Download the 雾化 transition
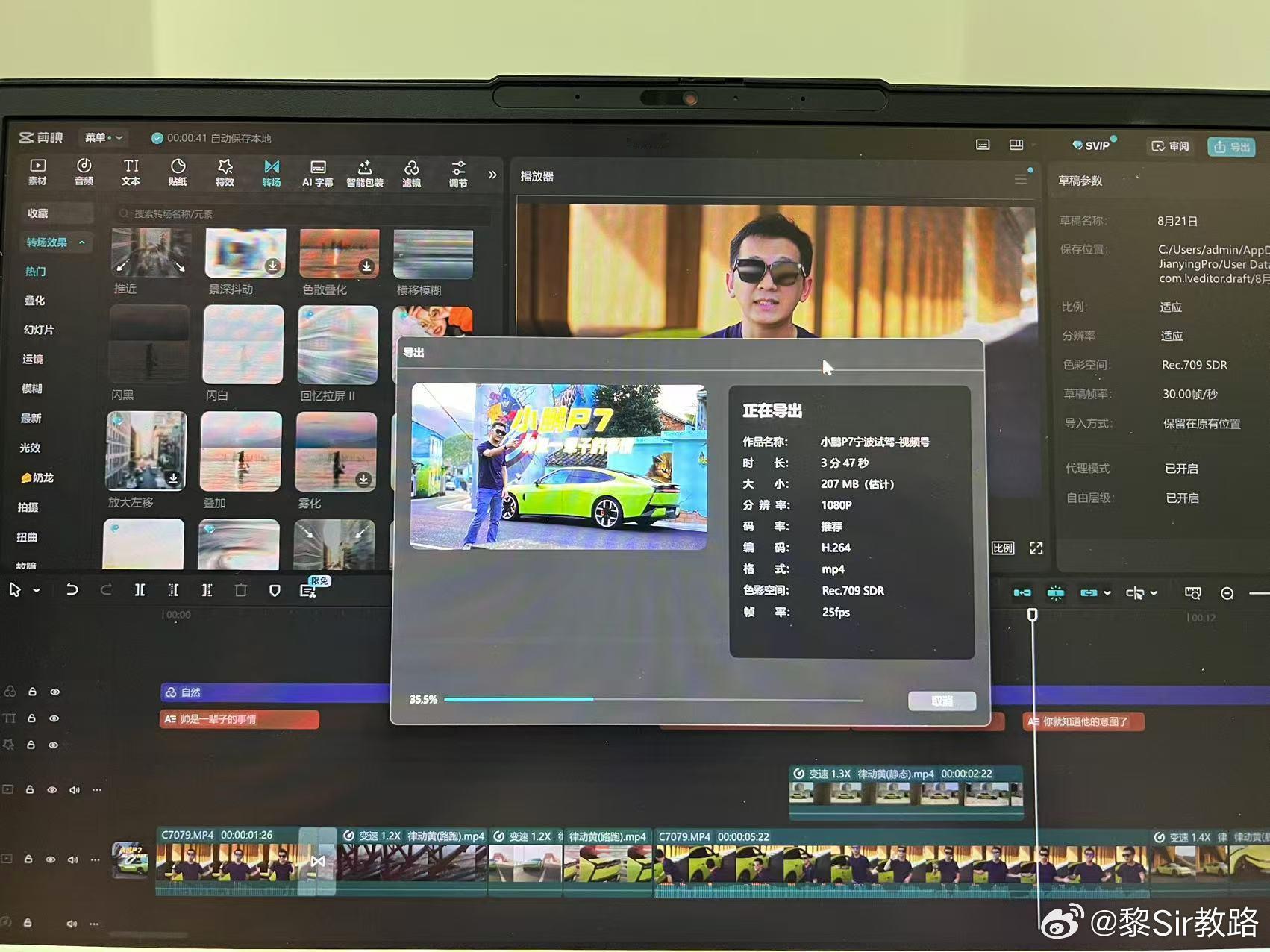1270x952 pixels. pyautogui.click(x=363, y=479)
